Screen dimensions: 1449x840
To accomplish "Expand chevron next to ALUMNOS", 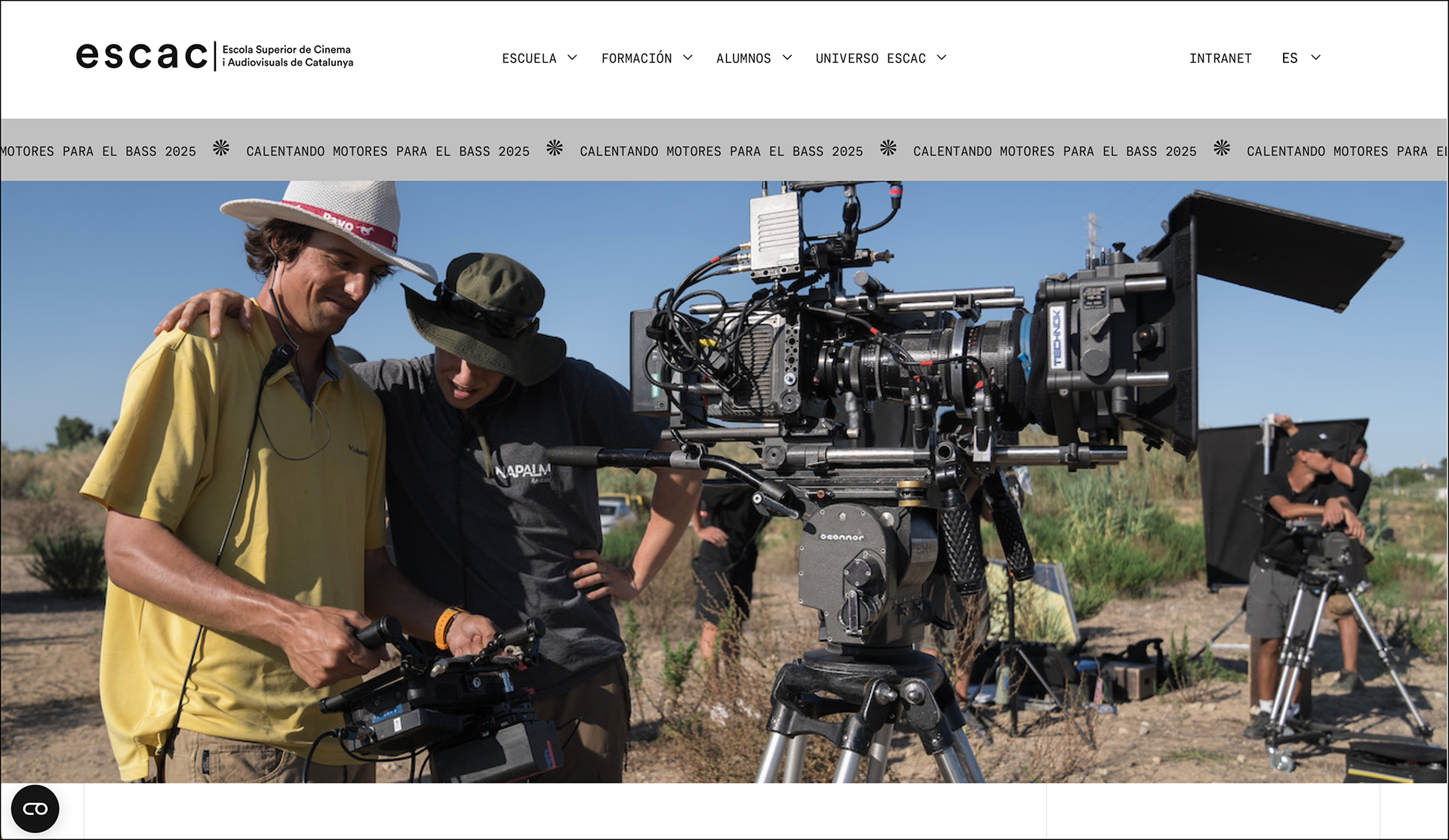I will point(787,57).
